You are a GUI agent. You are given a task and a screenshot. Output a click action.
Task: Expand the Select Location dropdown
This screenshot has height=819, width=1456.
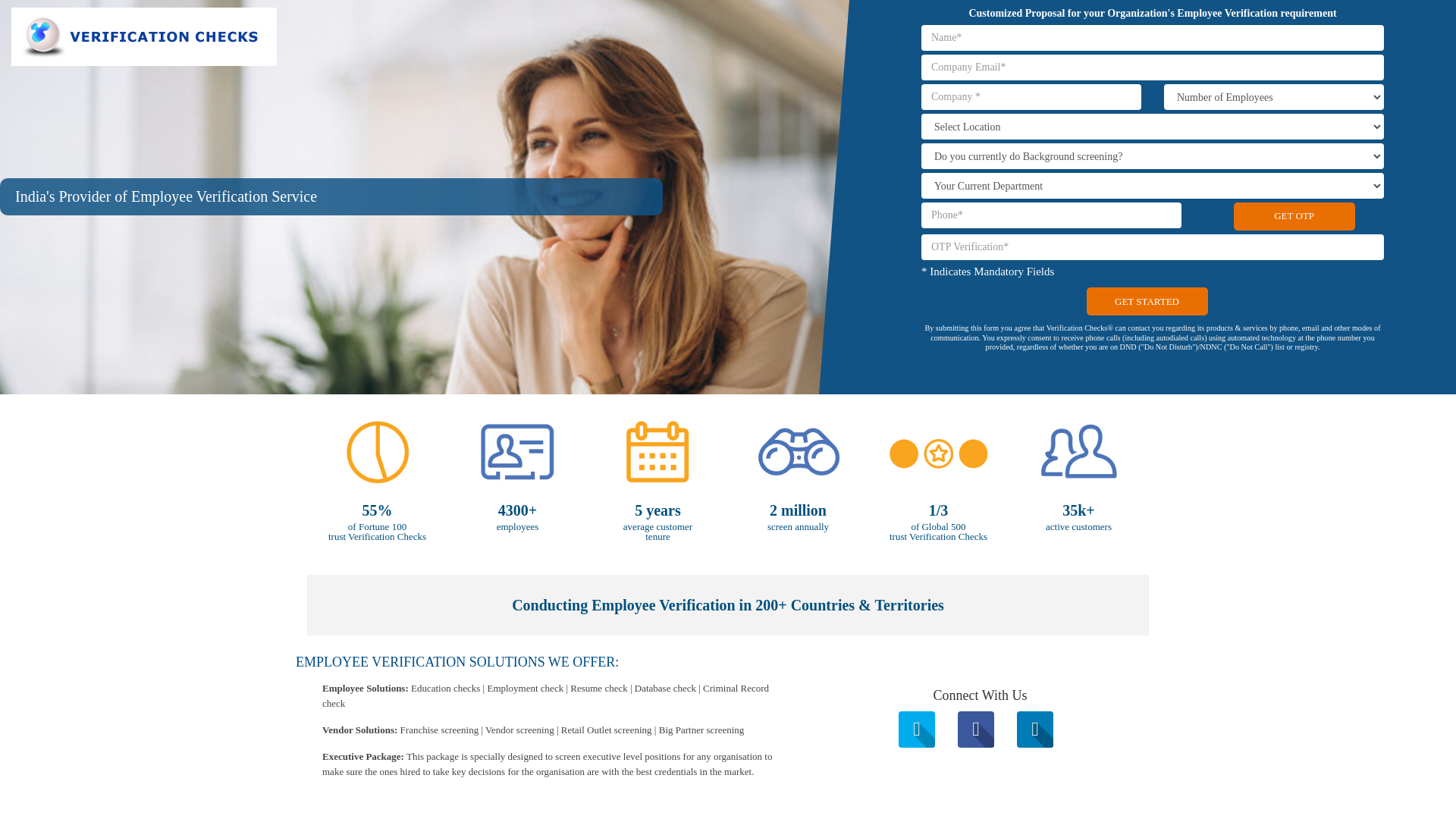pos(1152,126)
